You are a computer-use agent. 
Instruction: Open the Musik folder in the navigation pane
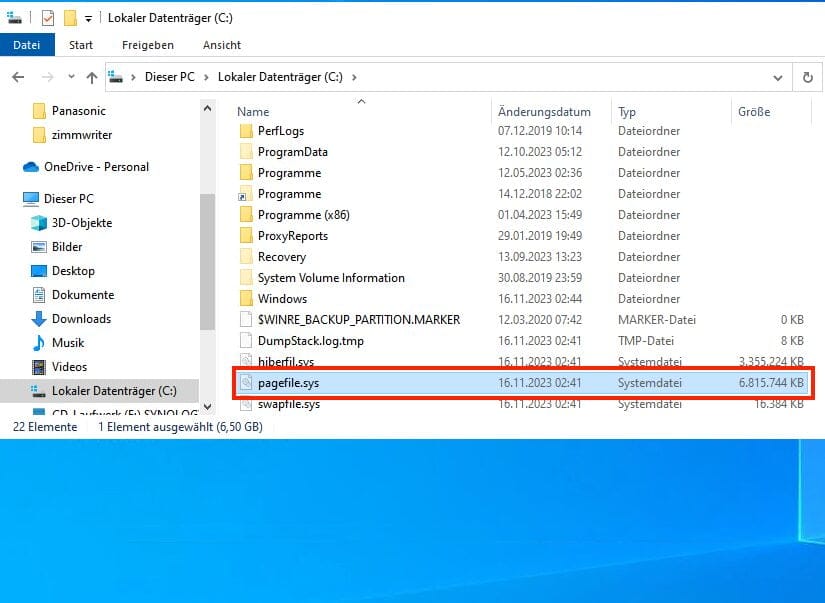click(68, 343)
